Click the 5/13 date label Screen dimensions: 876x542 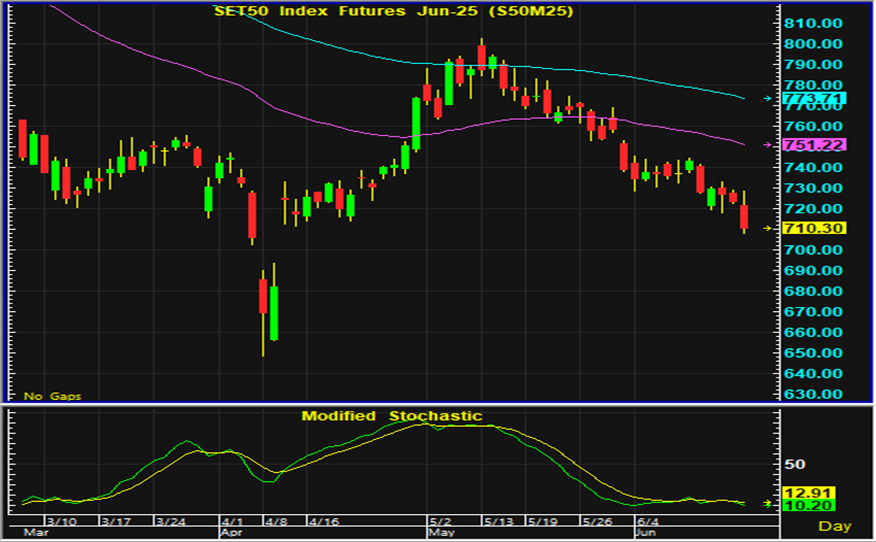point(499,522)
